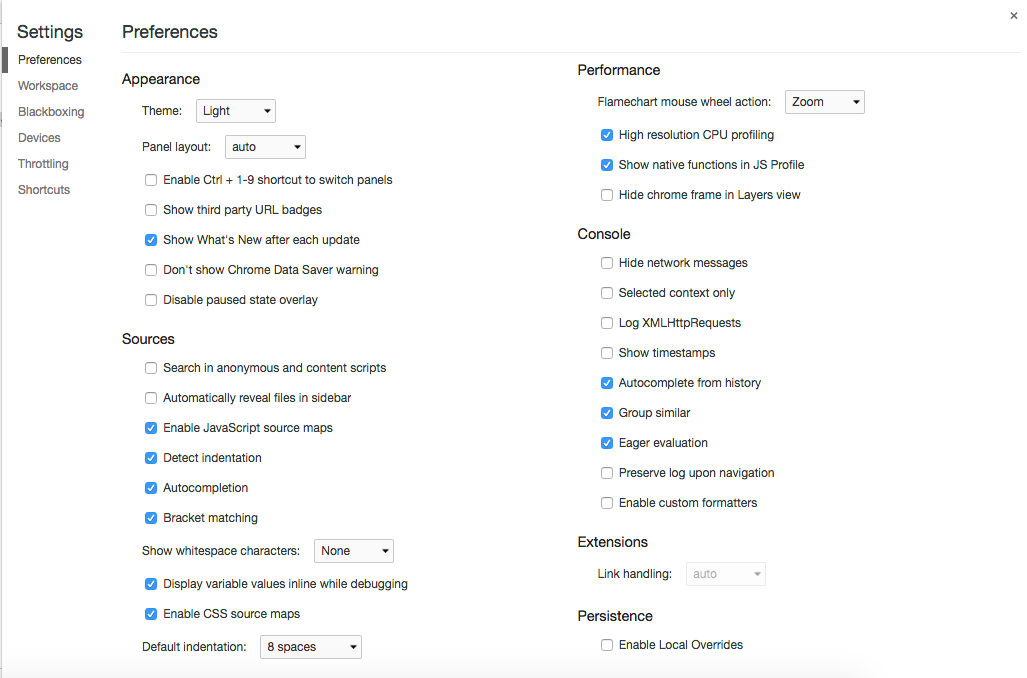Close the Settings panel with X
Image resolution: width=1027 pixels, height=678 pixels.
(1014, 15)
